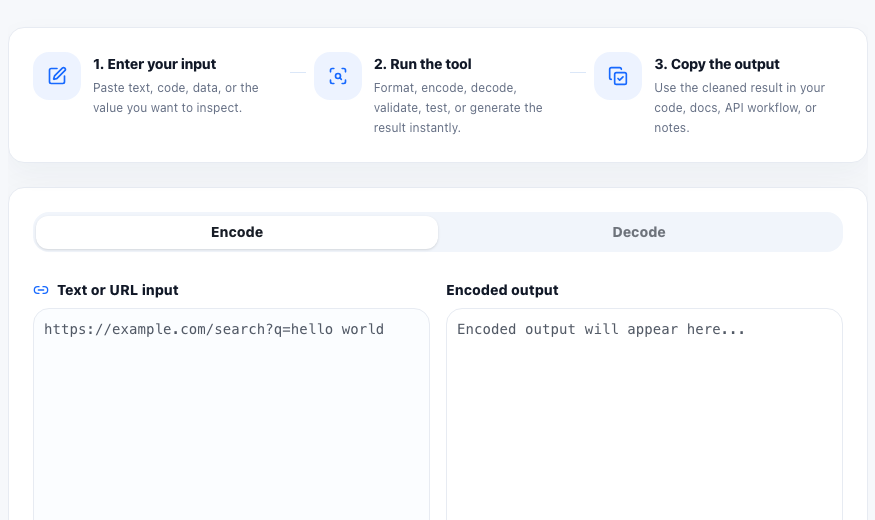
Task: Switch to the Decode tab
Action: (x=639, y=232)
